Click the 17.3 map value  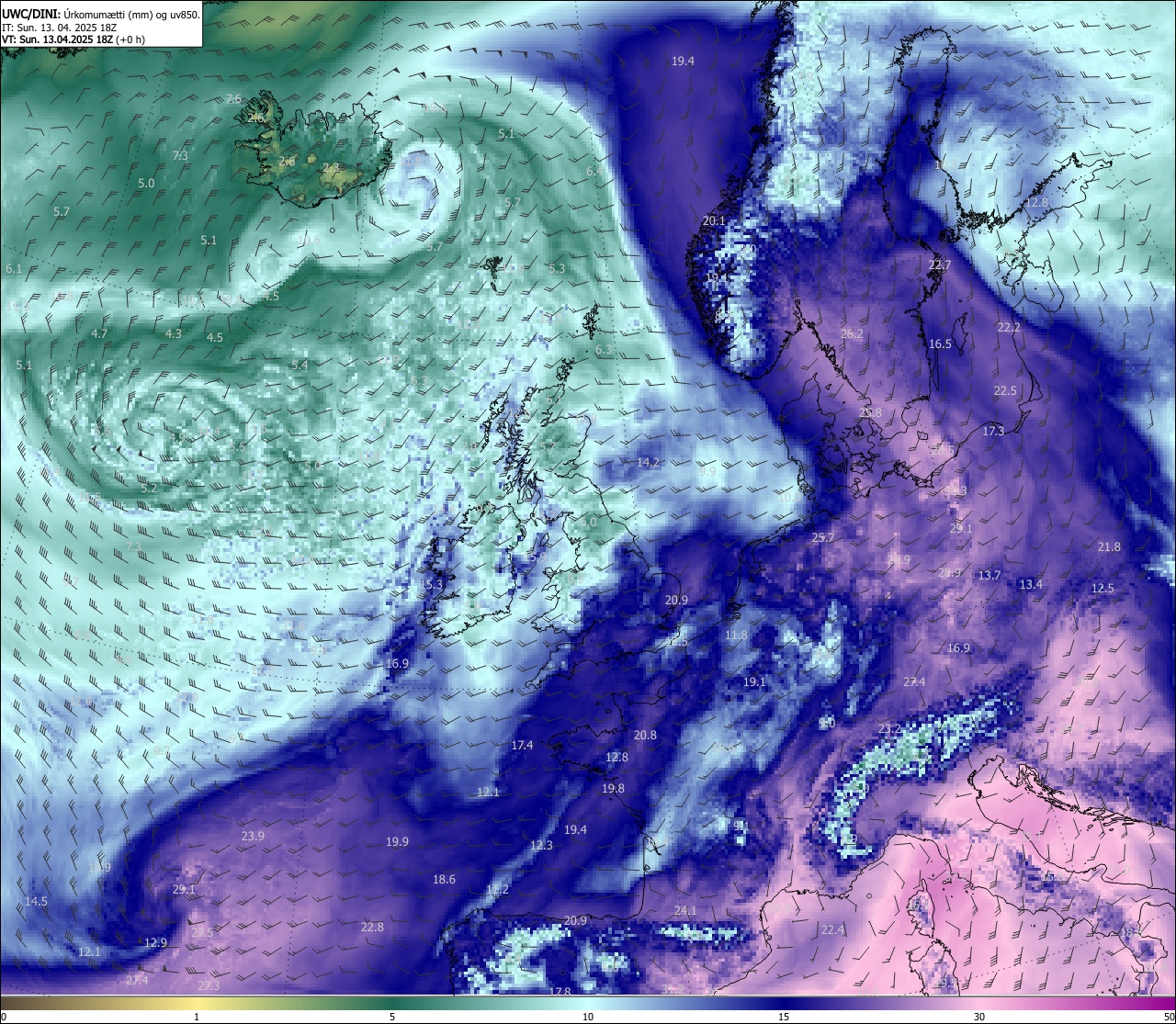993,432
